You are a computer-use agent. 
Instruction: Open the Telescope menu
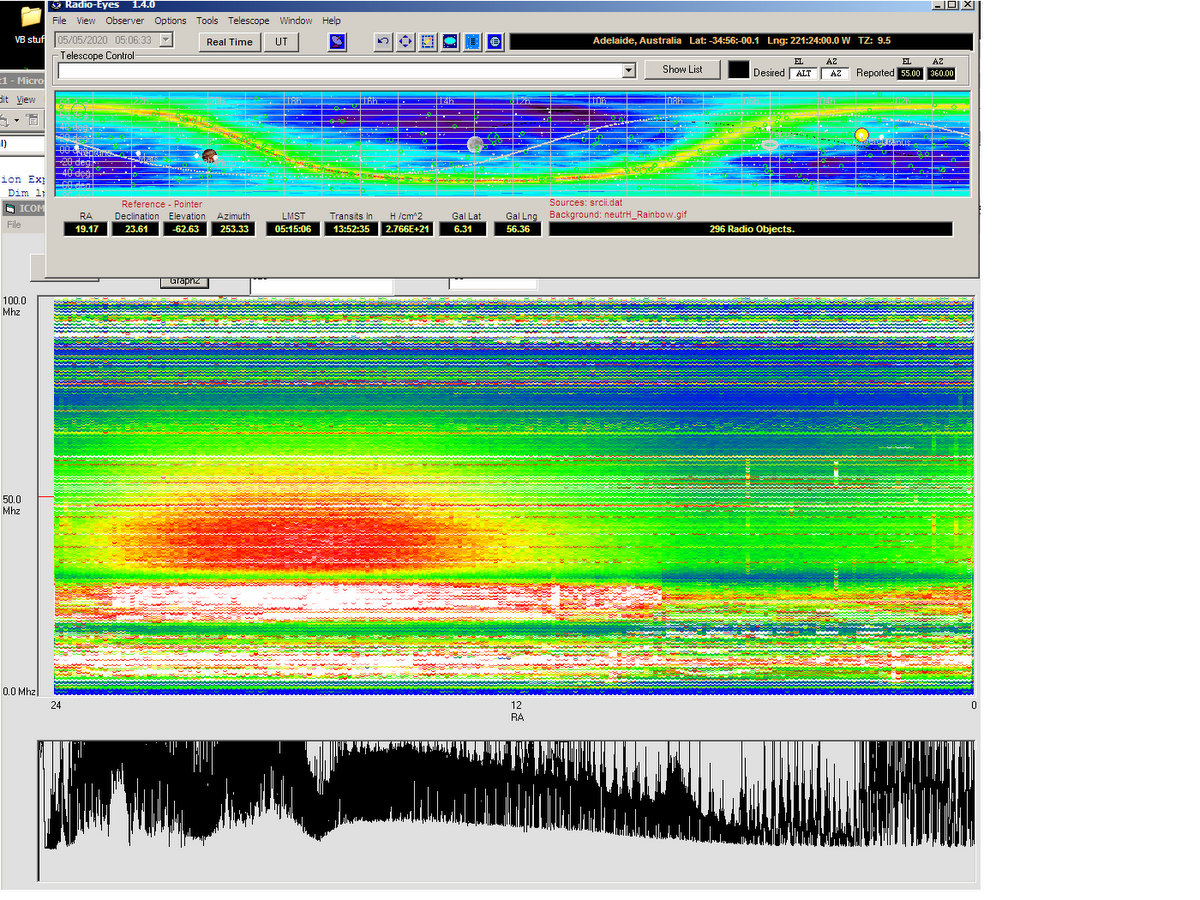[x=248, y=20]
